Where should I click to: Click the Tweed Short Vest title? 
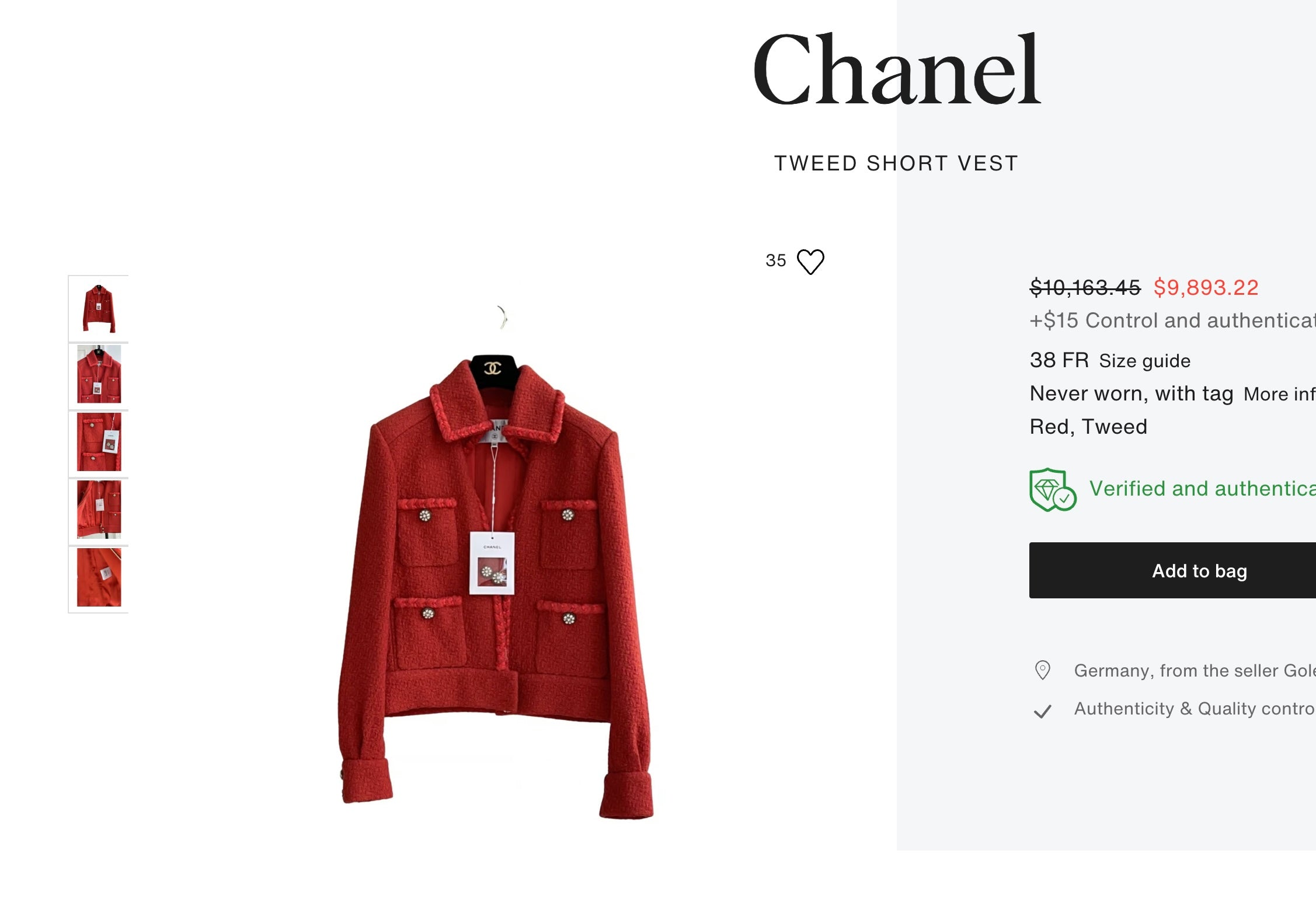[896, 163]
